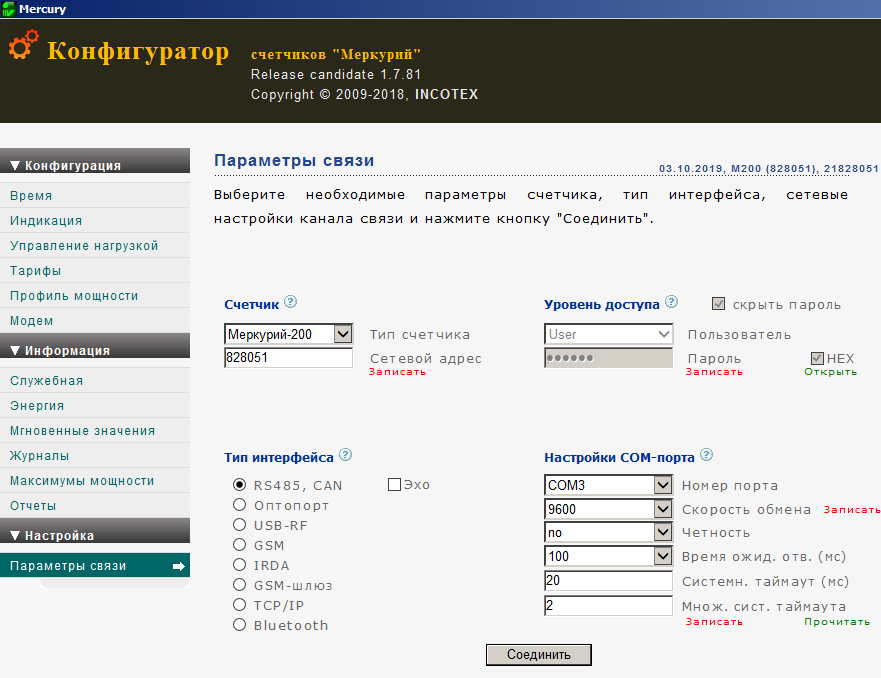Open the Журналы menu item
The width and height of the screenshot is (881, 678).
click(95, 456)
